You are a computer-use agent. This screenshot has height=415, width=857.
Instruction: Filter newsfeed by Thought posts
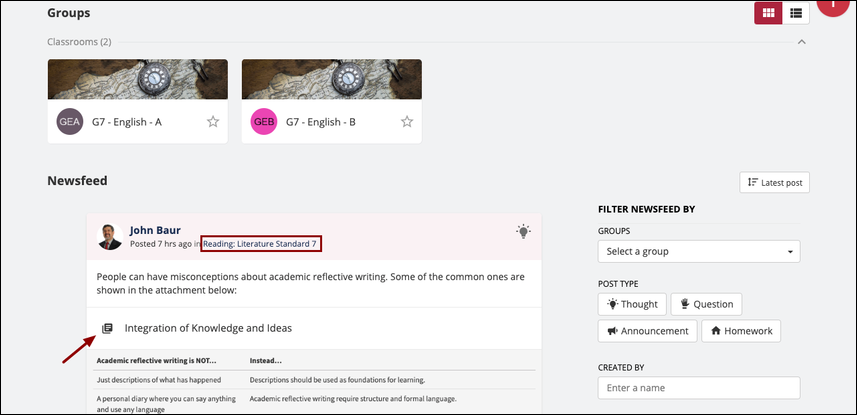click(632, 304)
